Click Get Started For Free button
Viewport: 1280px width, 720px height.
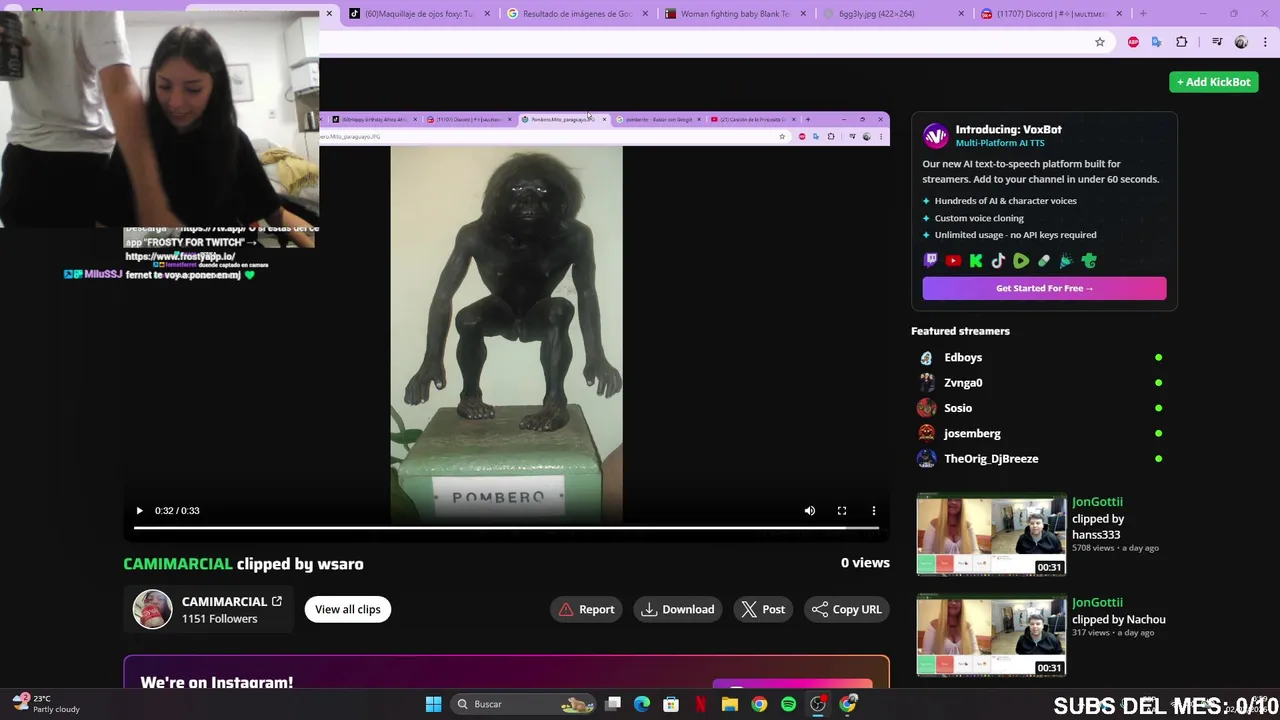[x=1044, y=288]
